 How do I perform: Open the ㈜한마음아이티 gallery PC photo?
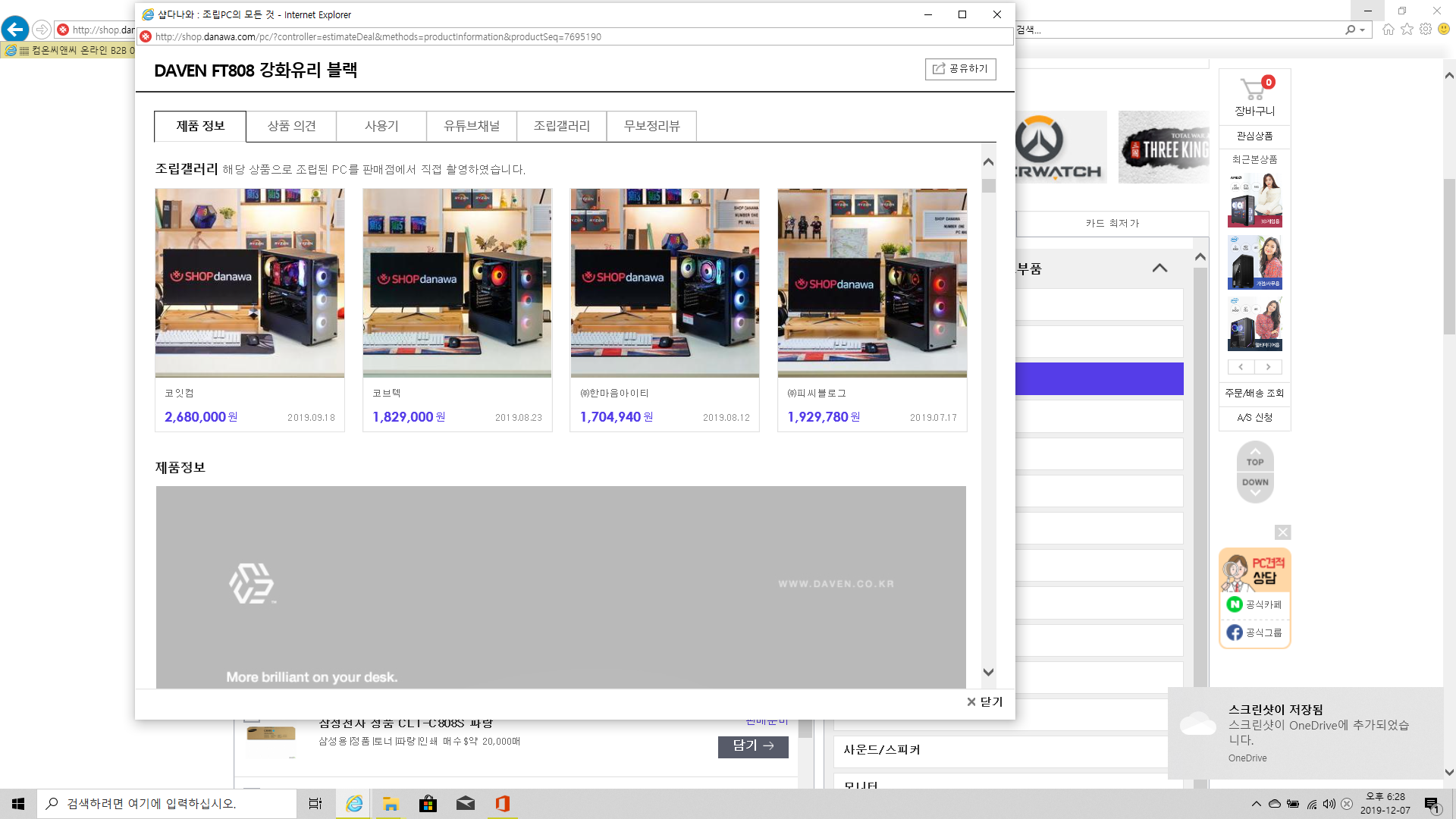pos(665,283)
